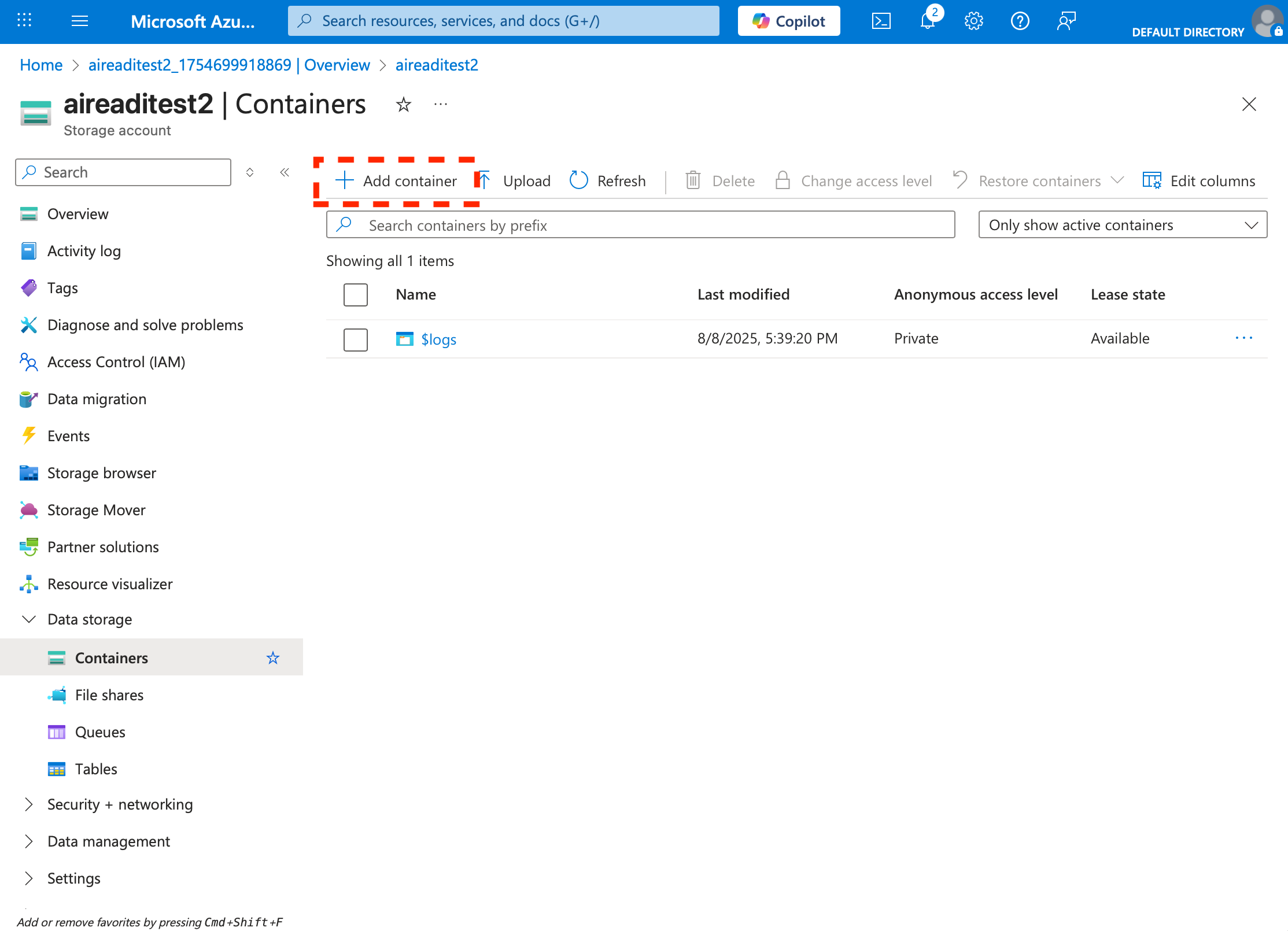
Task: Expand the Security + networking section
Action: [x=29, y=804]
